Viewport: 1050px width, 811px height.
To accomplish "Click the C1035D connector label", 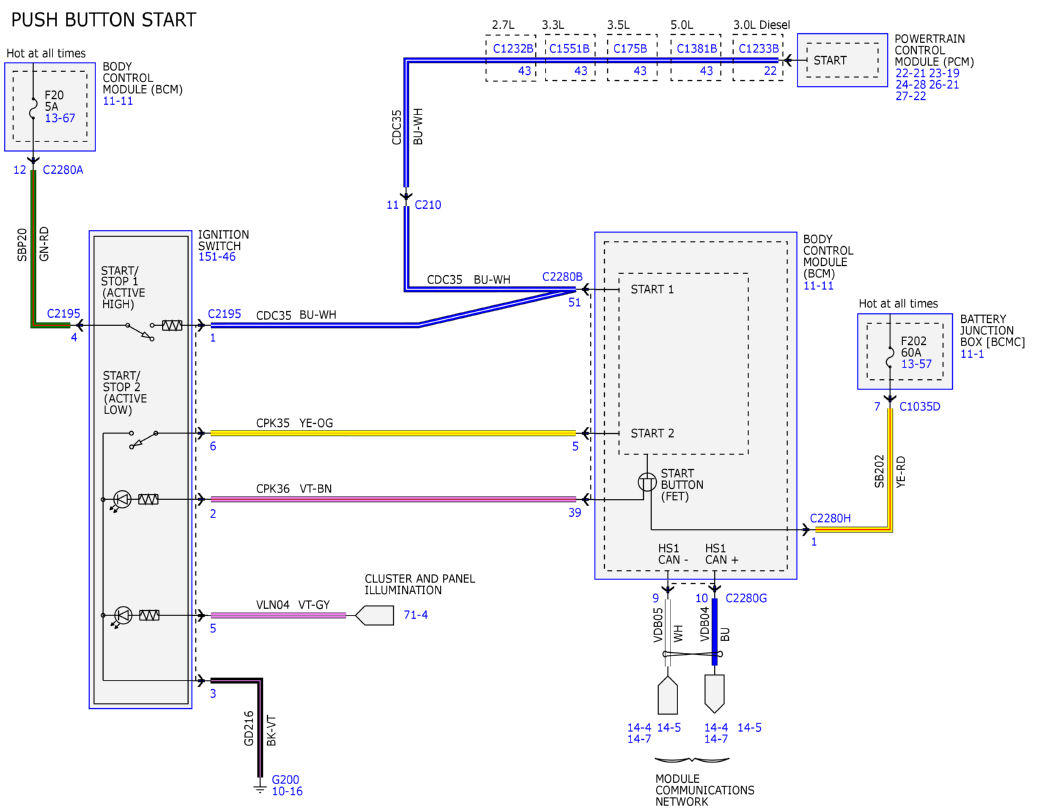I will [x=919, y=407].
